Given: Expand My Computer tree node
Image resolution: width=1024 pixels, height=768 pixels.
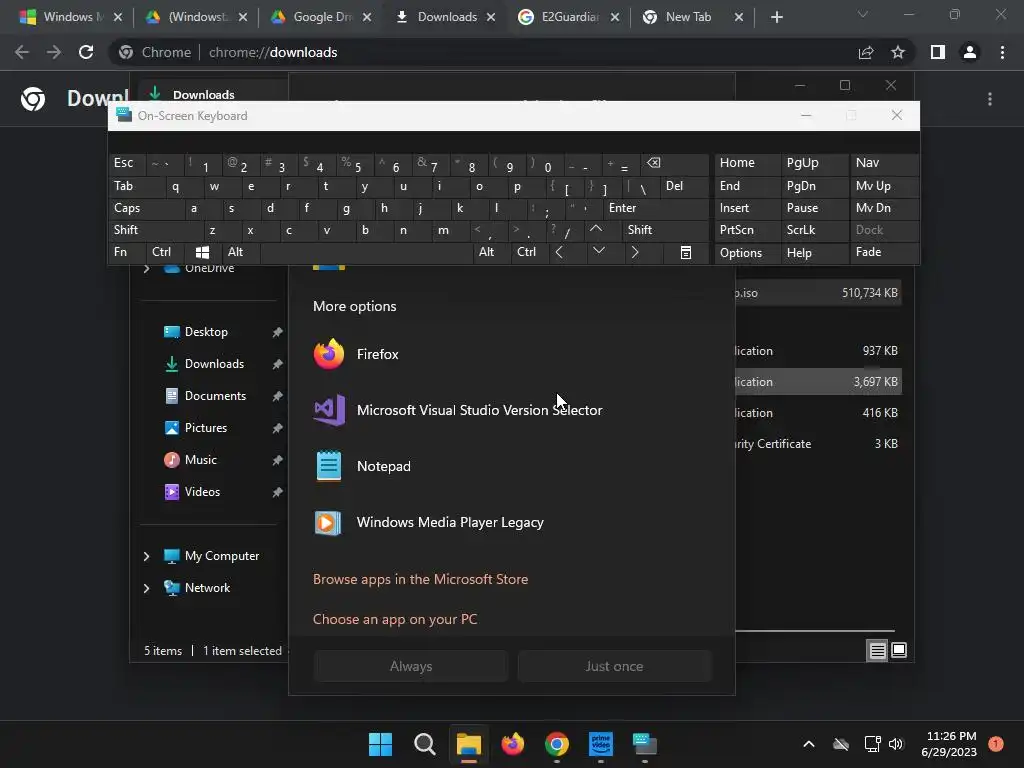Looking at the screenshot, I should point(146,556).
